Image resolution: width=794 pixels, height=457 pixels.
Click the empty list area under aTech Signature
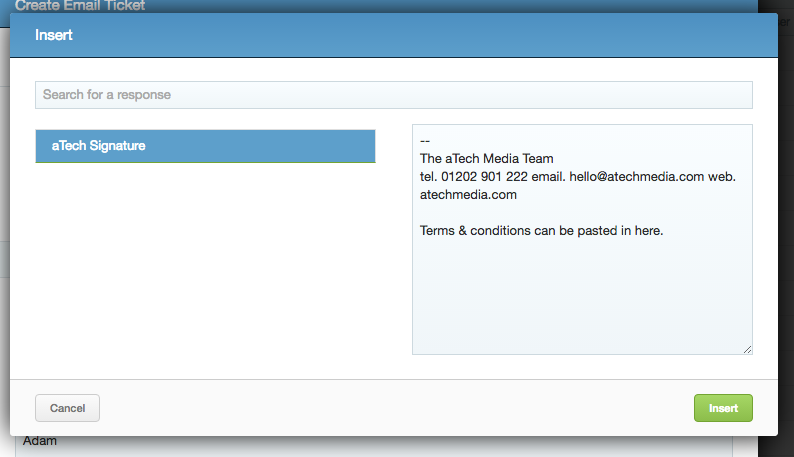tap(205, 263)
